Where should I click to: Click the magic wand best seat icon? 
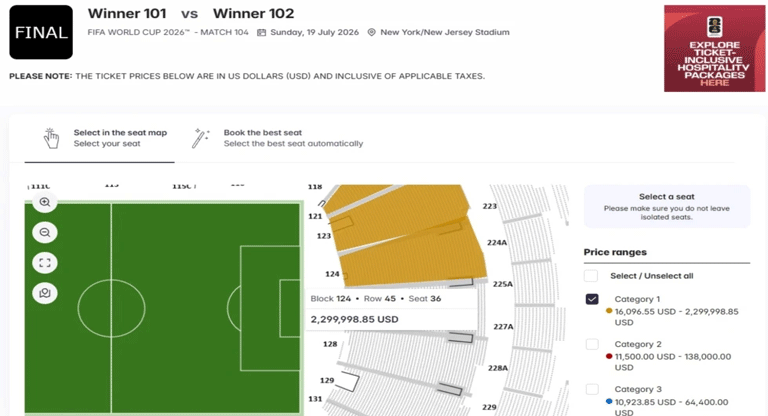[x=201, y=137]
